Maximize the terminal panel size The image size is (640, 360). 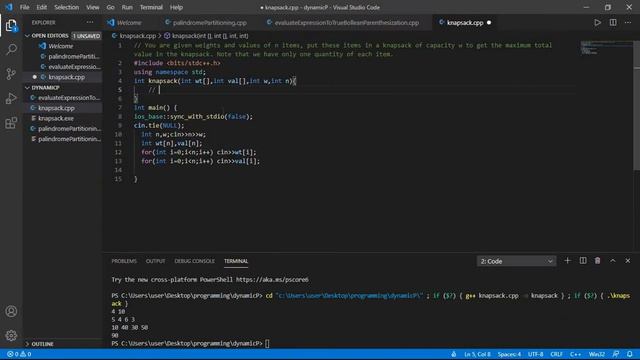[613, 261]
